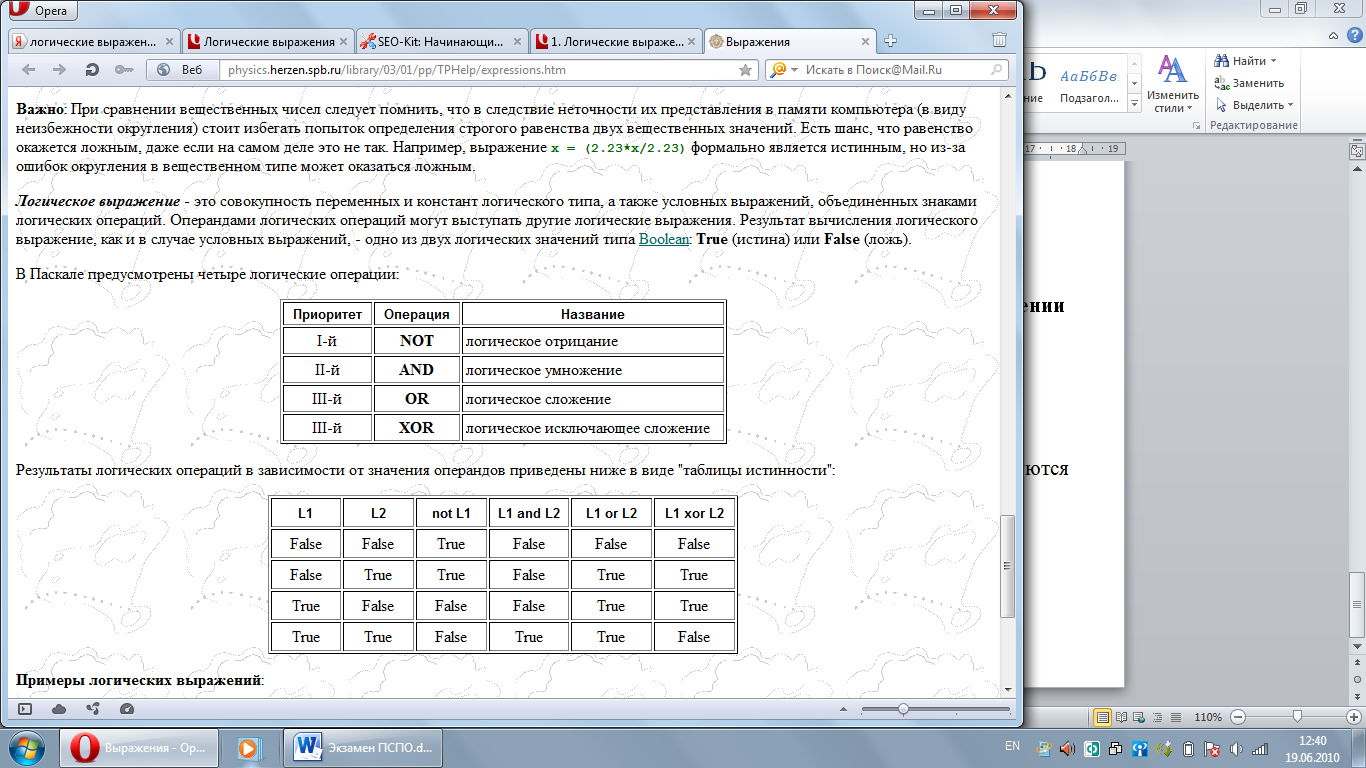Close the Yandex 'логические выражен...' tab
This screenshot has width=1366, height=768.
(x=168, y=42)
